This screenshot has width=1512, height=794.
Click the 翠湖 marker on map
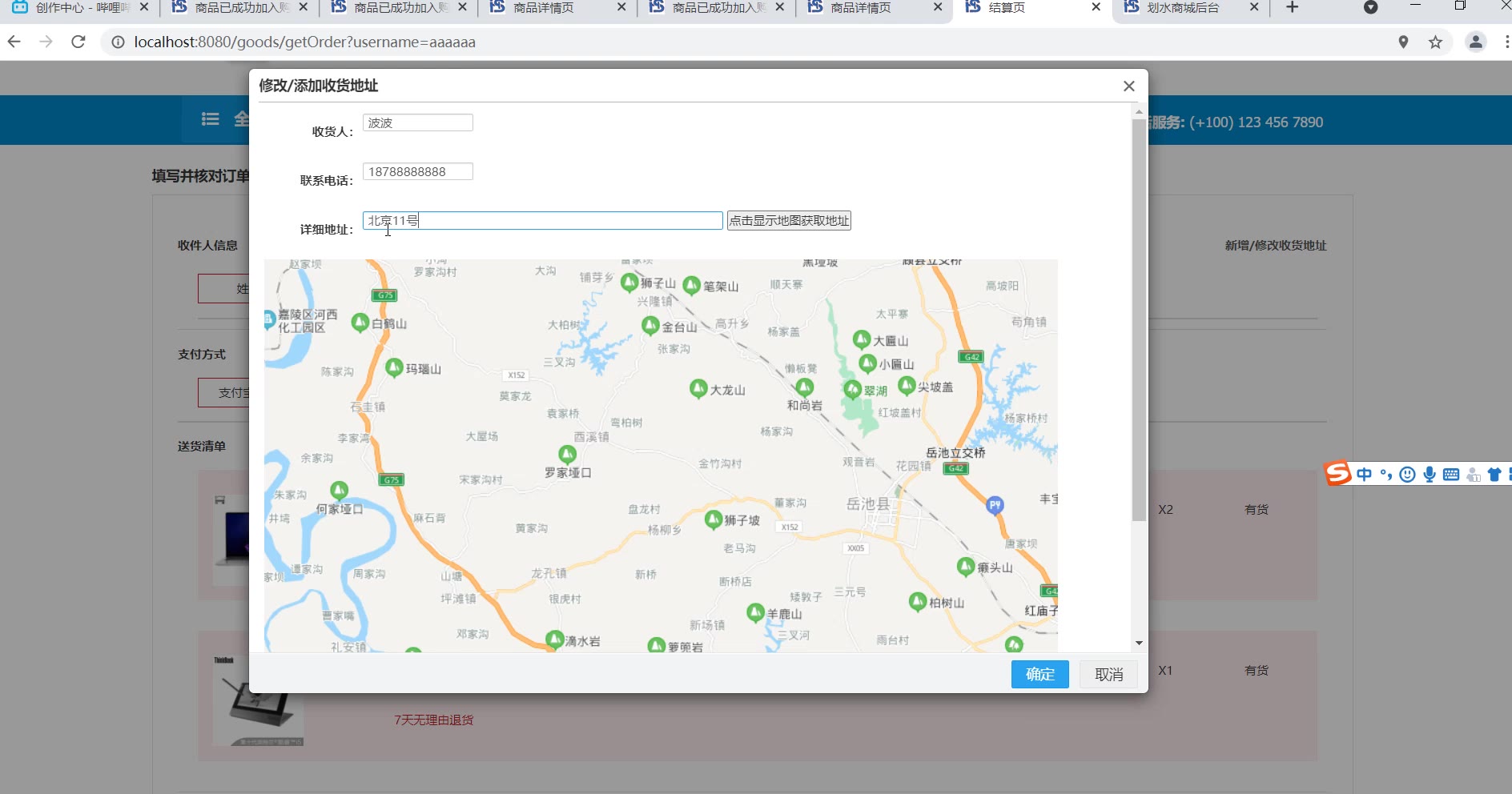pyautogui.click(x=853, y=389)
